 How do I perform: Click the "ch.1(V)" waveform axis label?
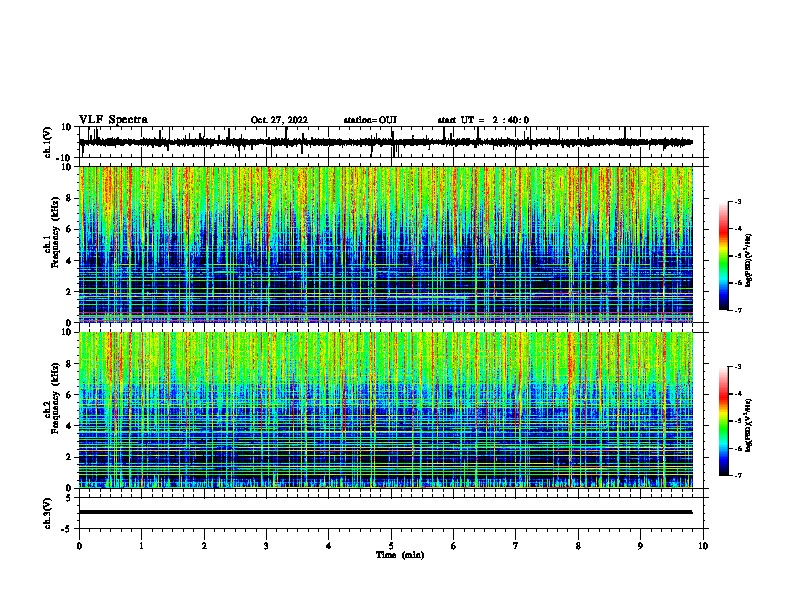(48, 142)
